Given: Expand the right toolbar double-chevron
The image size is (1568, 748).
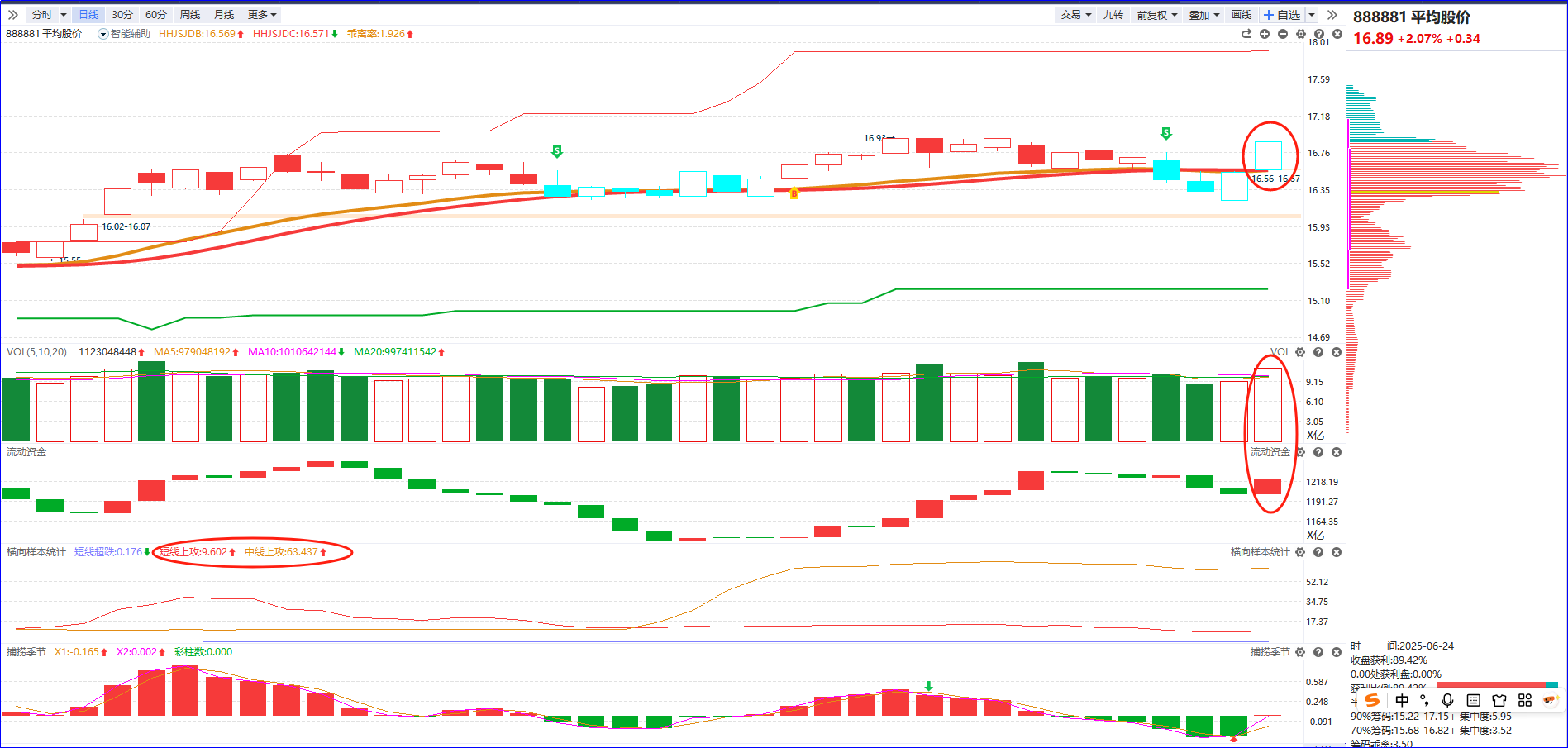Looking at the screenshot, I should click(x=1332, y=15).
